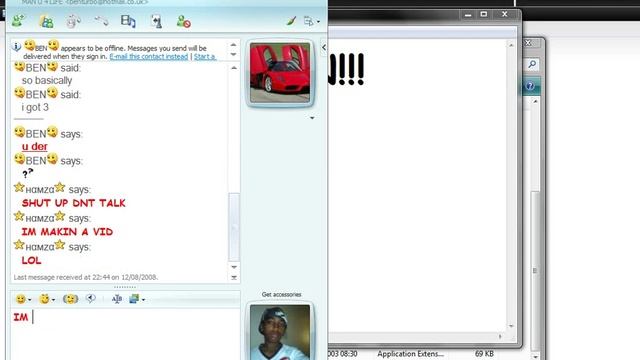The height and width of the screenshot is (360, 640).
Task: Click the 'i got 3' message
Action: pos(35,107)
